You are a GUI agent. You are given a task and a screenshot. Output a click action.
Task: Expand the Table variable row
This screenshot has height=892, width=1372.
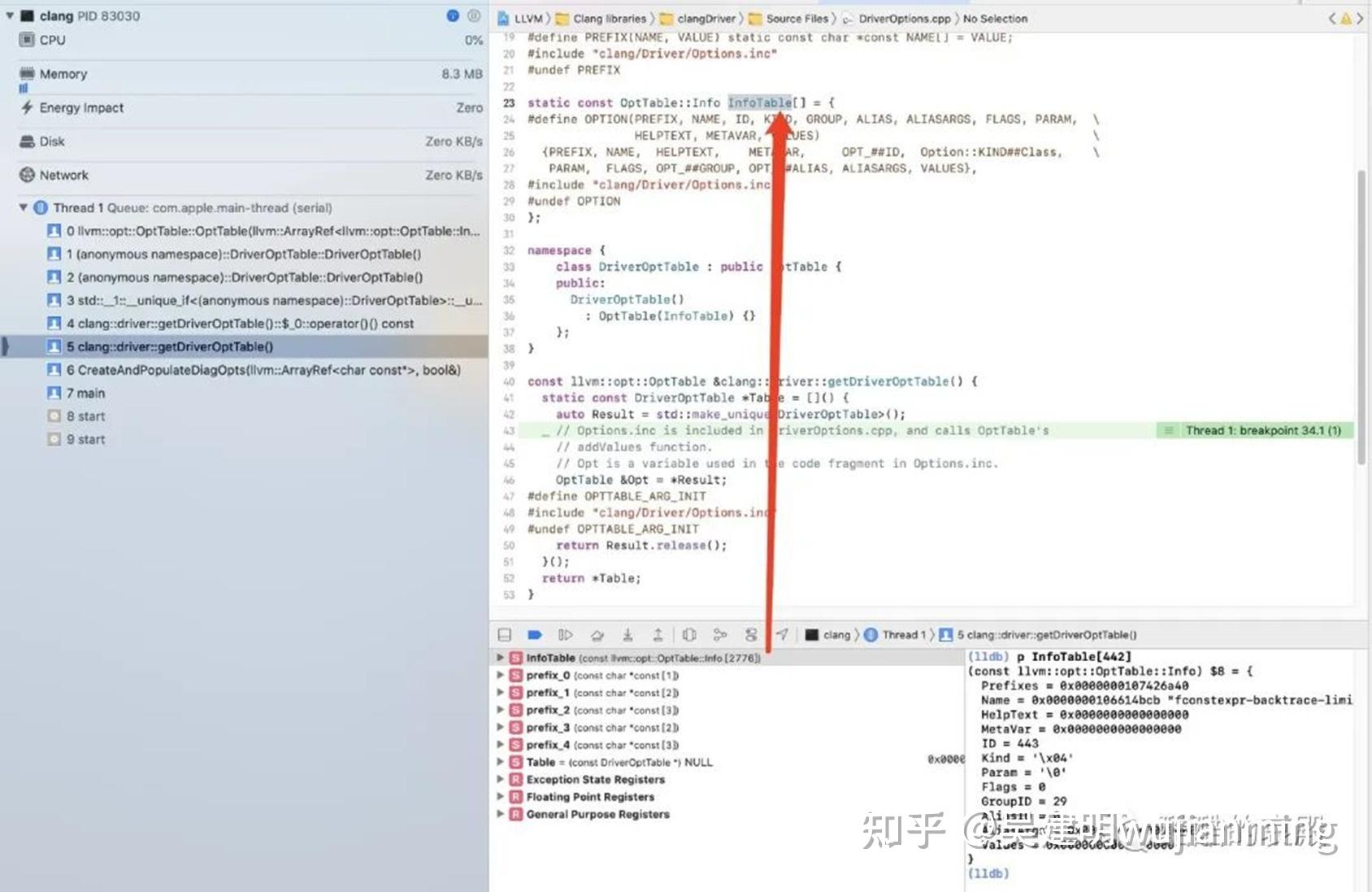pyautogui.click(x=500, y=762)
